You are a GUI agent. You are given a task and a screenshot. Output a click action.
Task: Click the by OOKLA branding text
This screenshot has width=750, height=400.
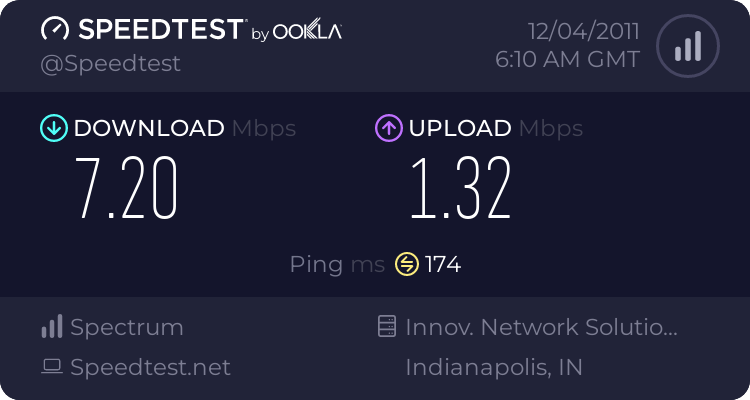[296, 32]
